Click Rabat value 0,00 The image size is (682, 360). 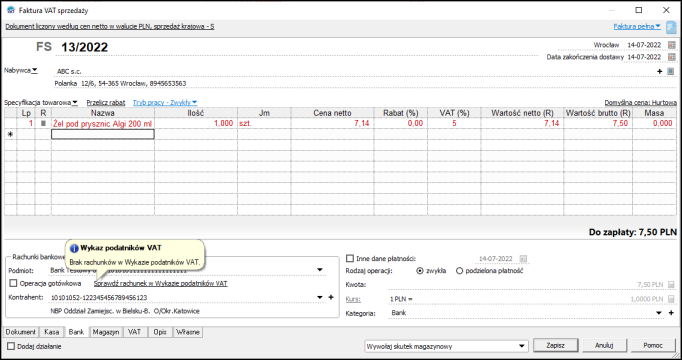[x=401, y=123]
